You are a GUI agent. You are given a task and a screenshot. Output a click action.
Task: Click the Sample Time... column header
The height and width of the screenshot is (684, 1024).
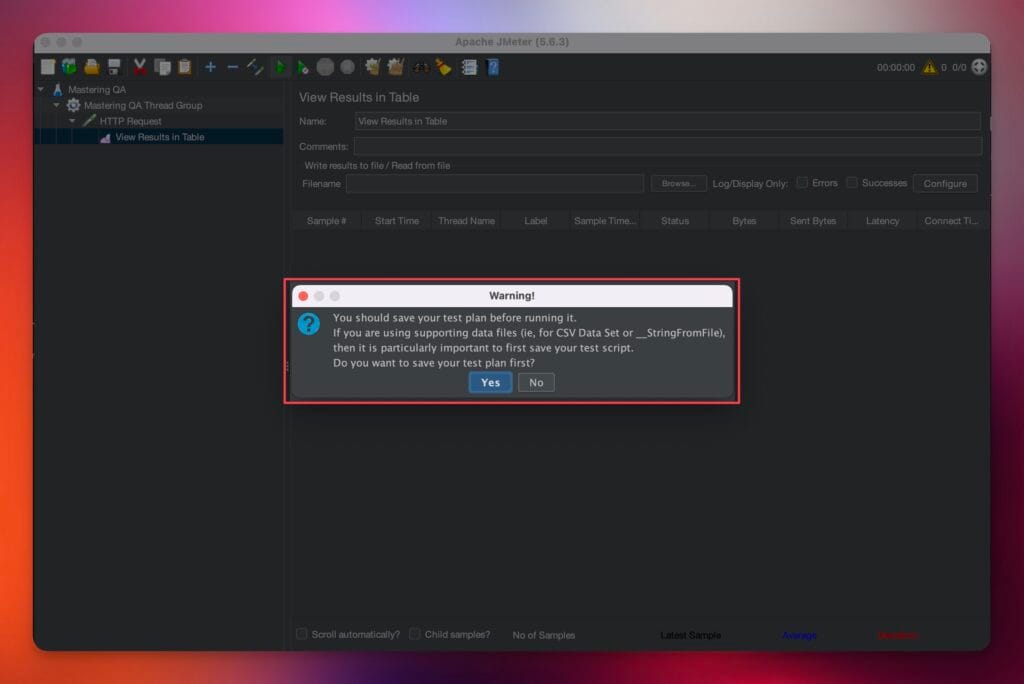pyautogui.click(x=605, y=221)
